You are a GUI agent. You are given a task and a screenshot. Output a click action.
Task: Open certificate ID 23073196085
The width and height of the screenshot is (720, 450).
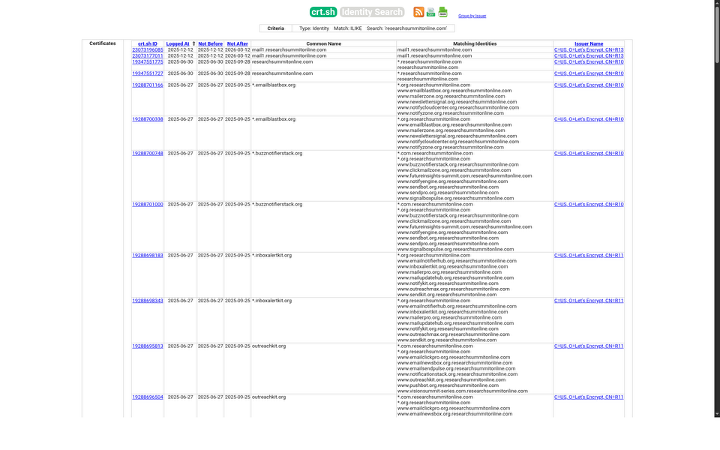(x=147, y=50)
